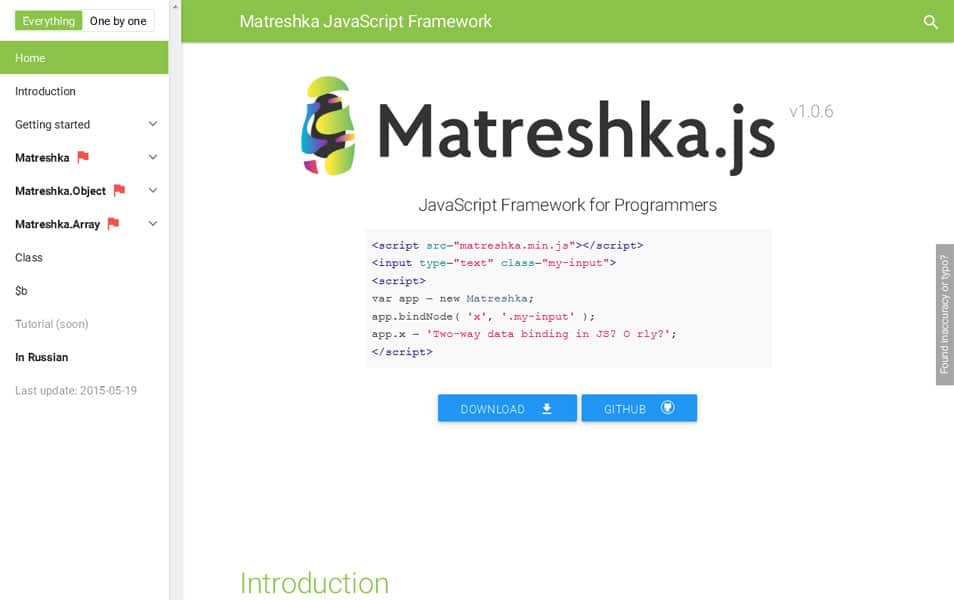Click the Matreshka doll logo

(x=329, y=125)
